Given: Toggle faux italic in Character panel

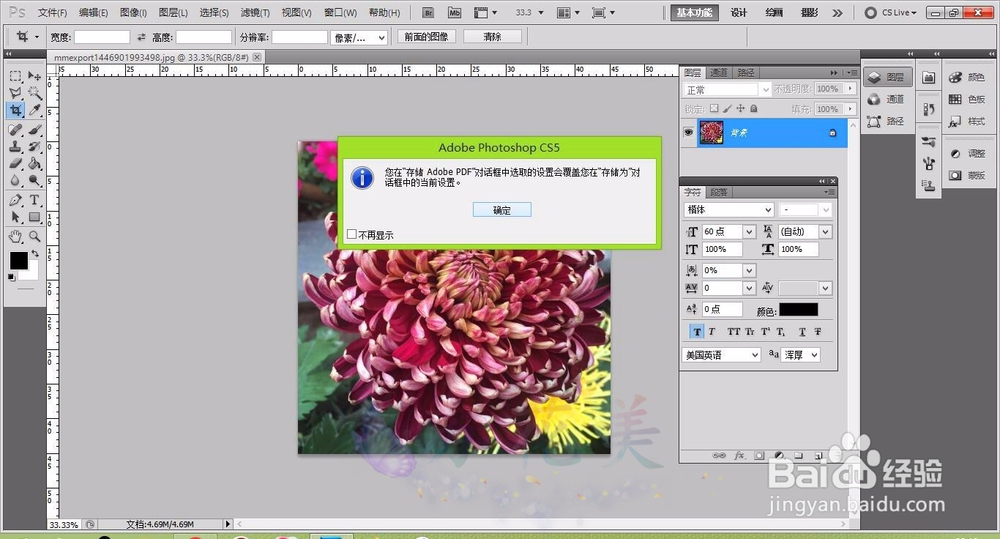Looking at the screenshot, I should (x=712, y=332).
